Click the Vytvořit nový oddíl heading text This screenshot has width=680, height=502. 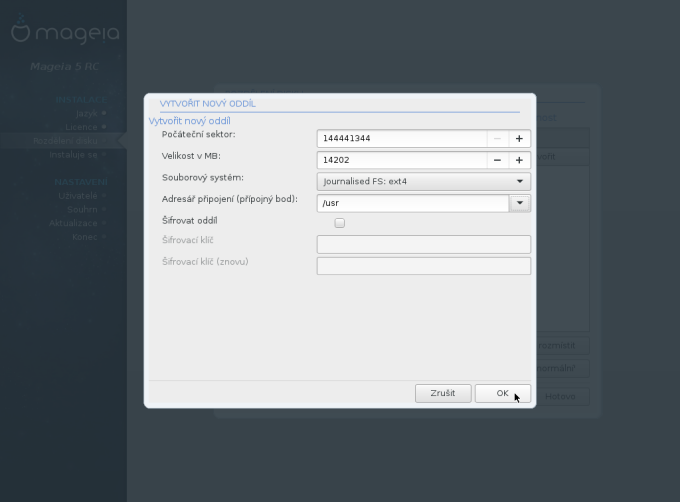tap(190, 121)
